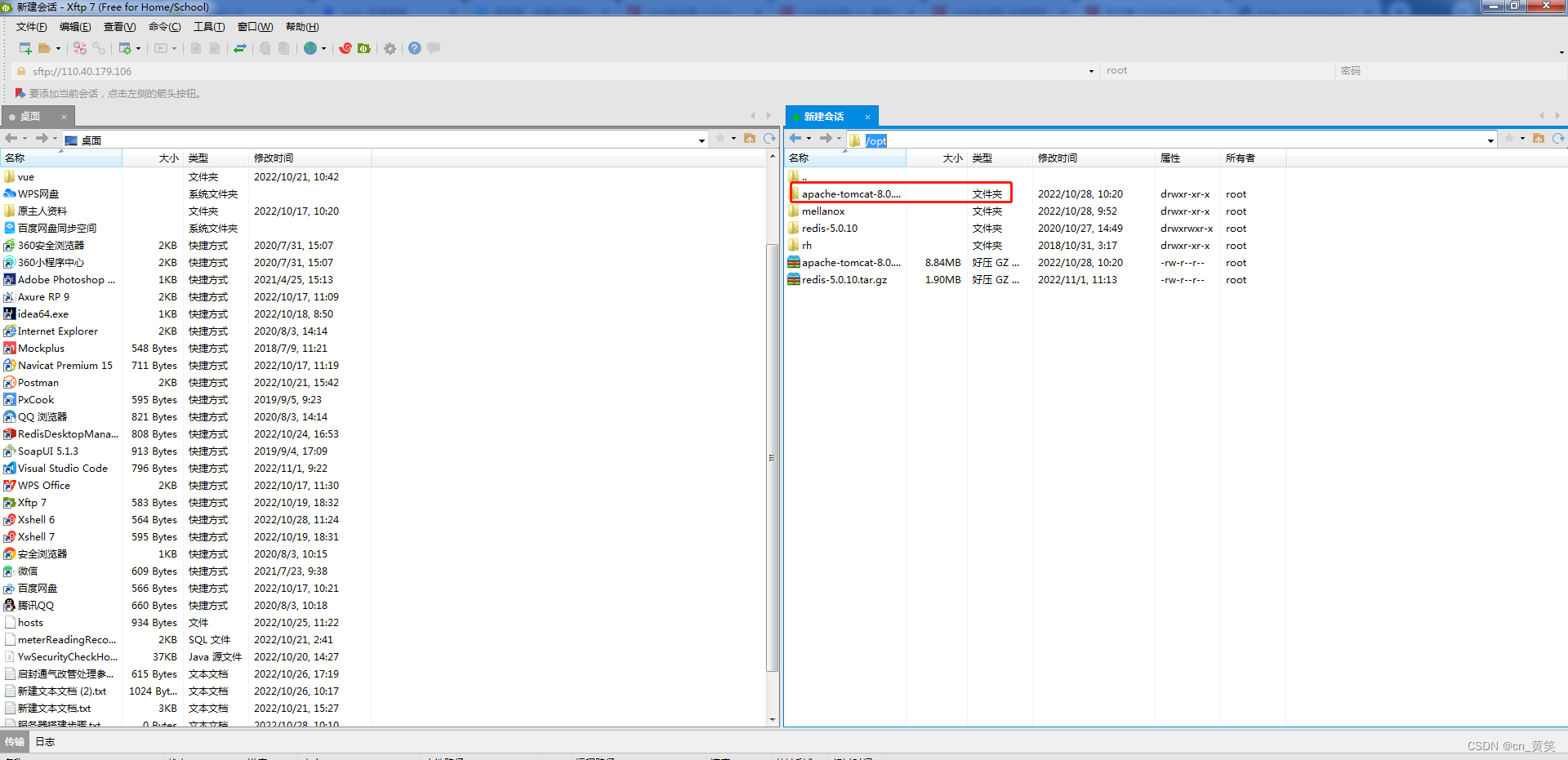Open the 工具(T) menu
The image size is (1568, 760).
(x=209, y=26)
